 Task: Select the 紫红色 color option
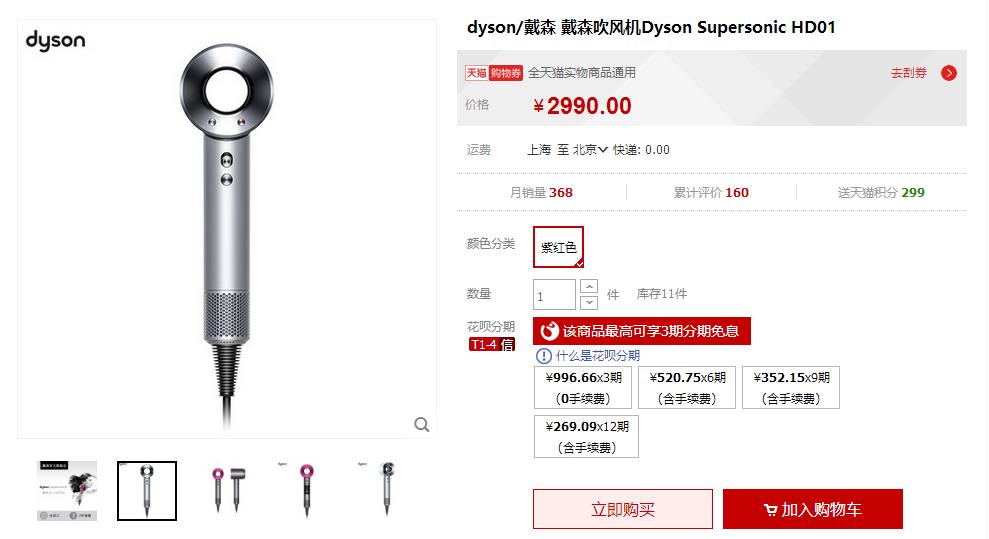pyautogui.click(x=558, y=247)
